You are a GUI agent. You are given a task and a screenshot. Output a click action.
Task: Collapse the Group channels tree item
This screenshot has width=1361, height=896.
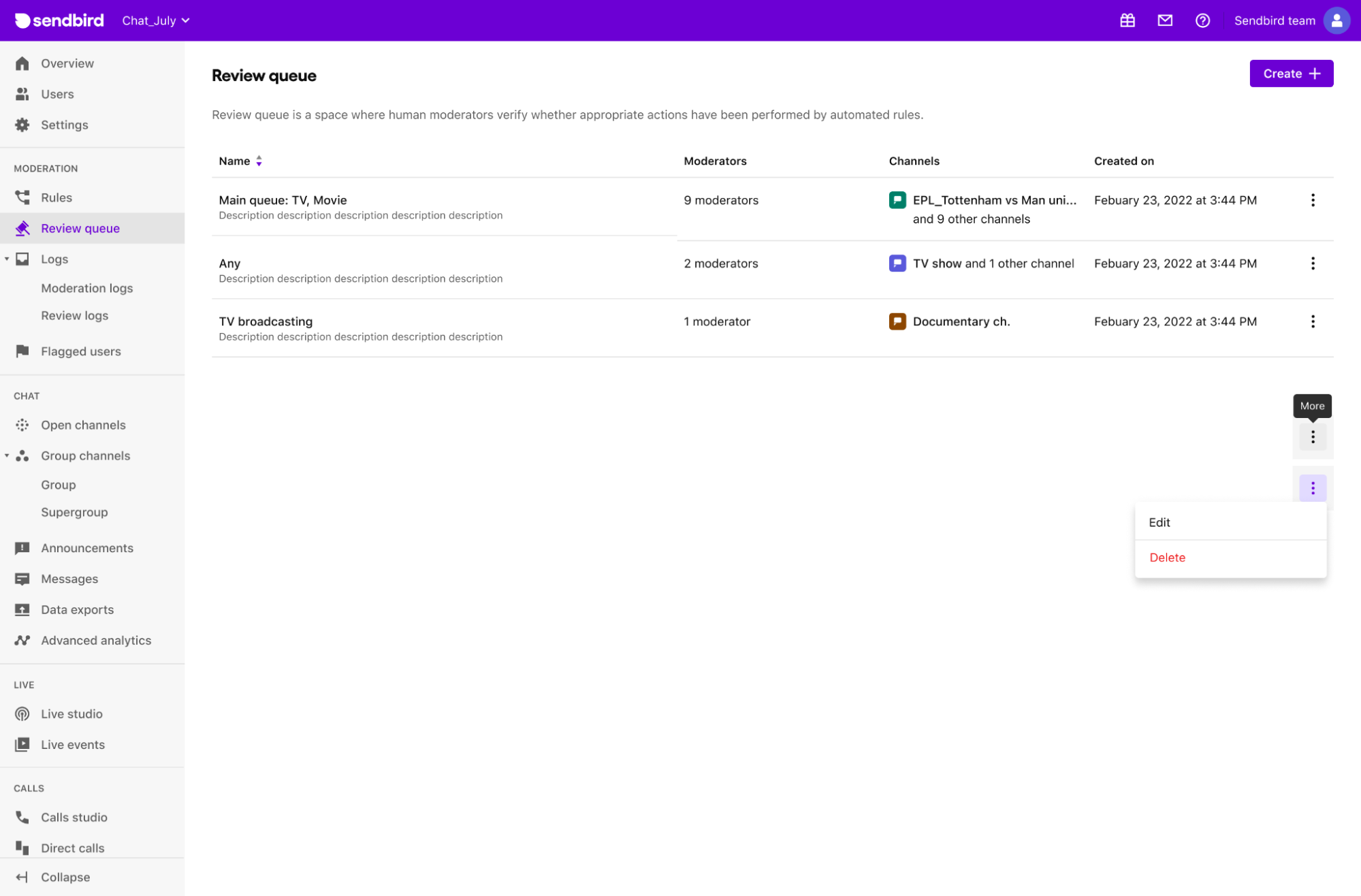click(7, 455)
